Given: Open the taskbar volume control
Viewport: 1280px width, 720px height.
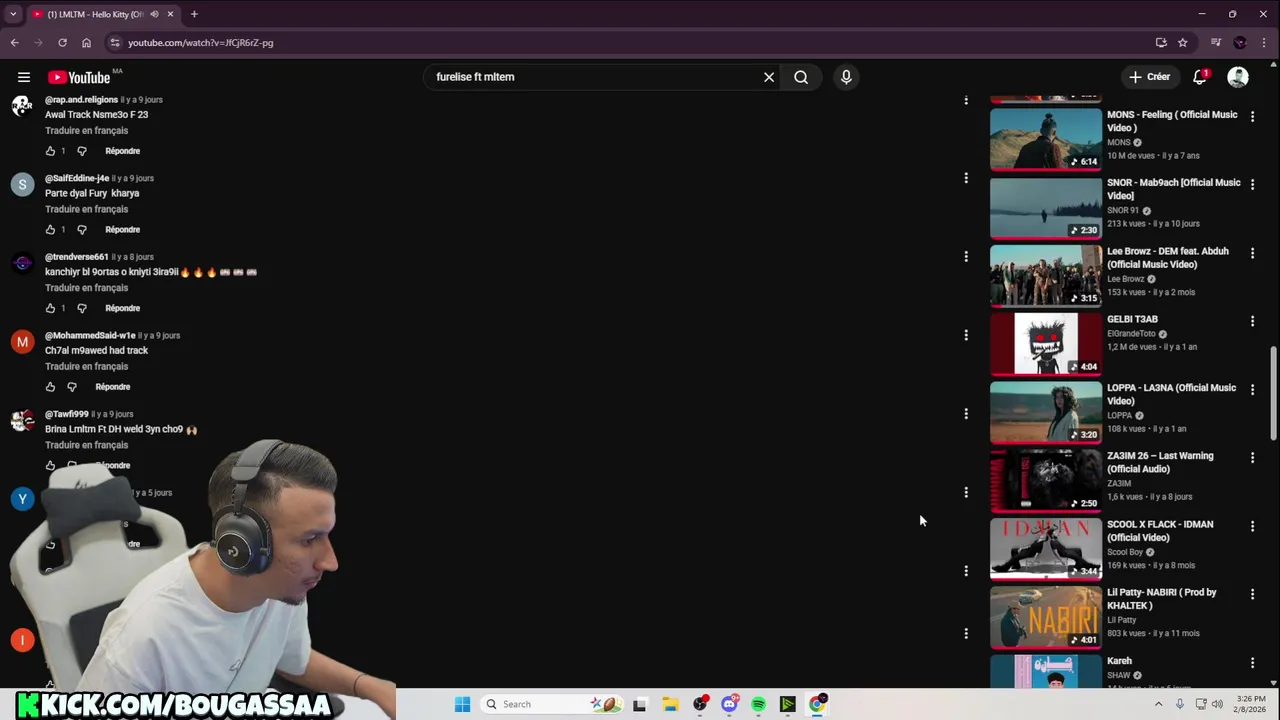Looking at the screenshot, I should 1217,704.
